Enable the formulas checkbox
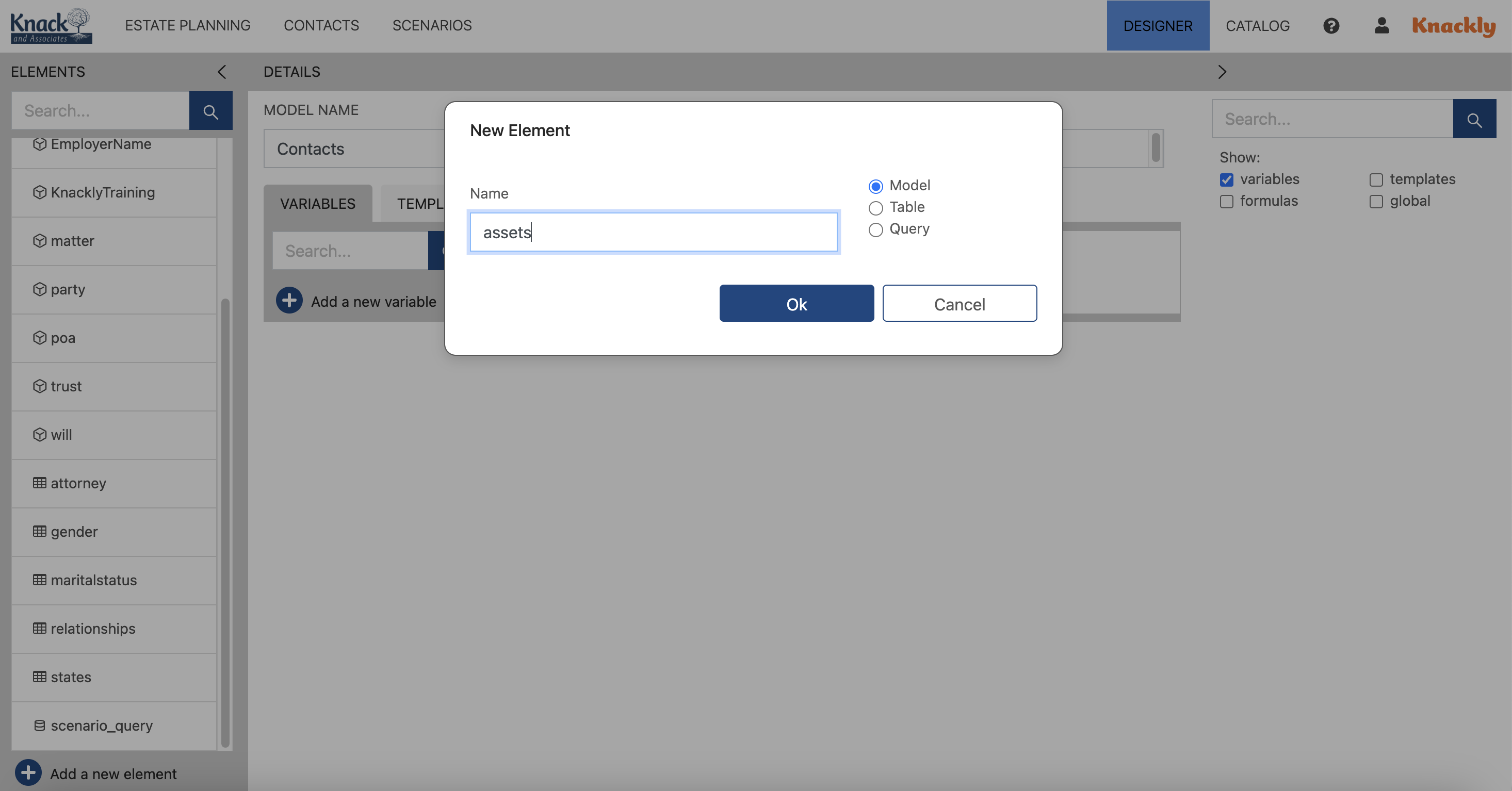Image resolution: width=1512 pixels, height=791 pixels. pyautogui.click(x=1226, y=201)
